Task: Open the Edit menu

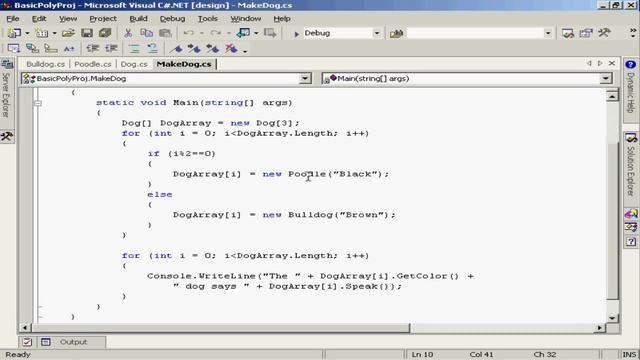Action: tap(39, 19)
